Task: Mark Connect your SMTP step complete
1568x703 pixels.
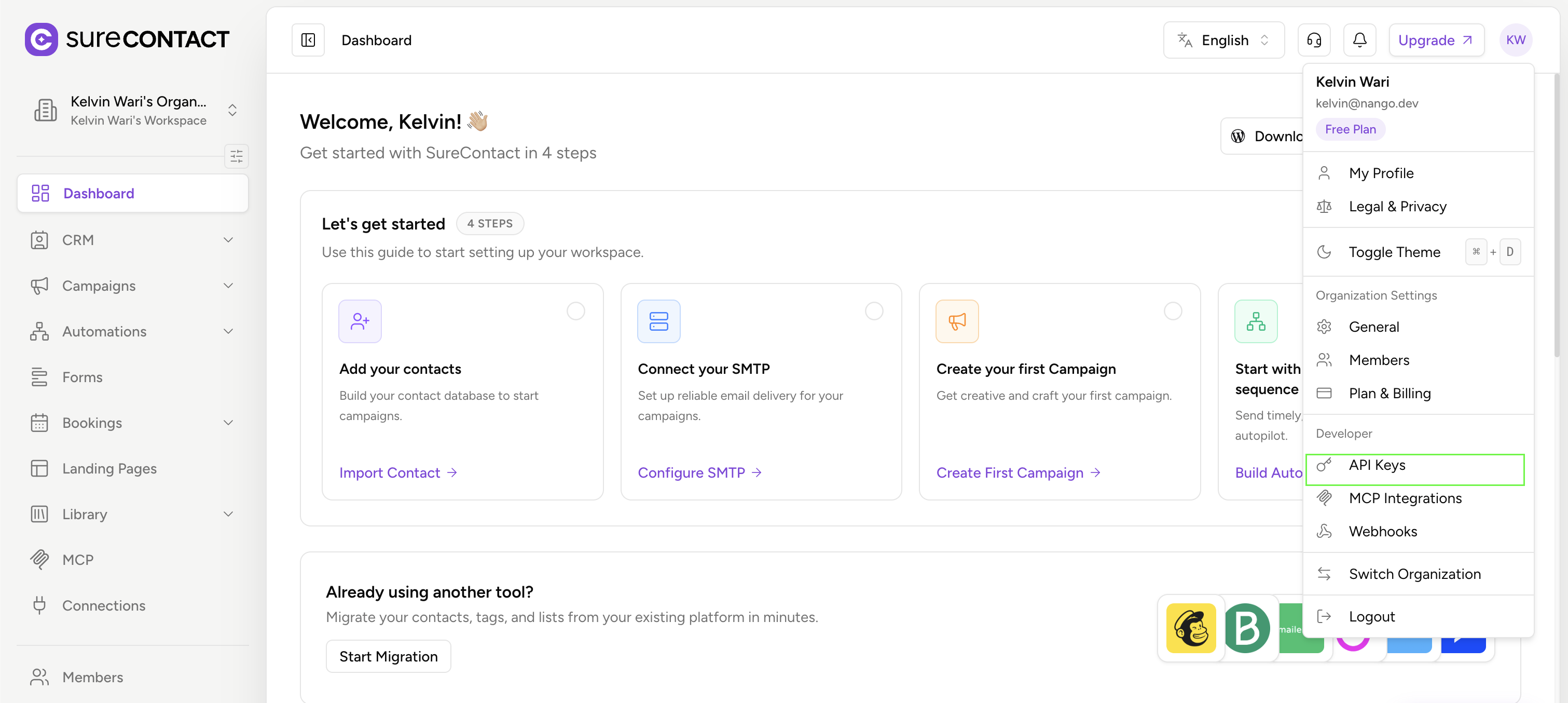Action: click(x=873, y=312)
